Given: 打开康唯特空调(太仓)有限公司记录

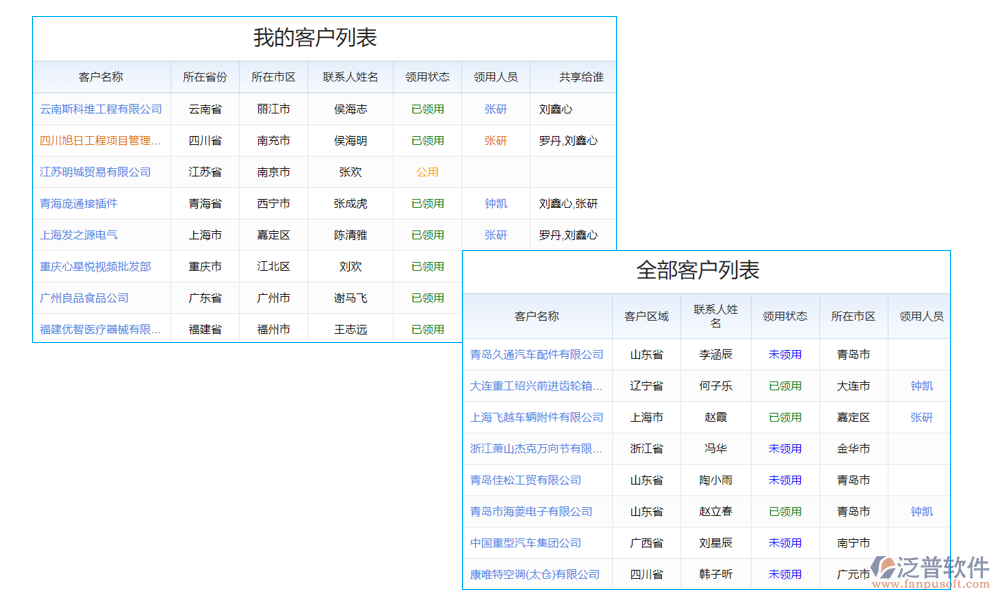Looking at the screenshot, I should coord(533,575).
